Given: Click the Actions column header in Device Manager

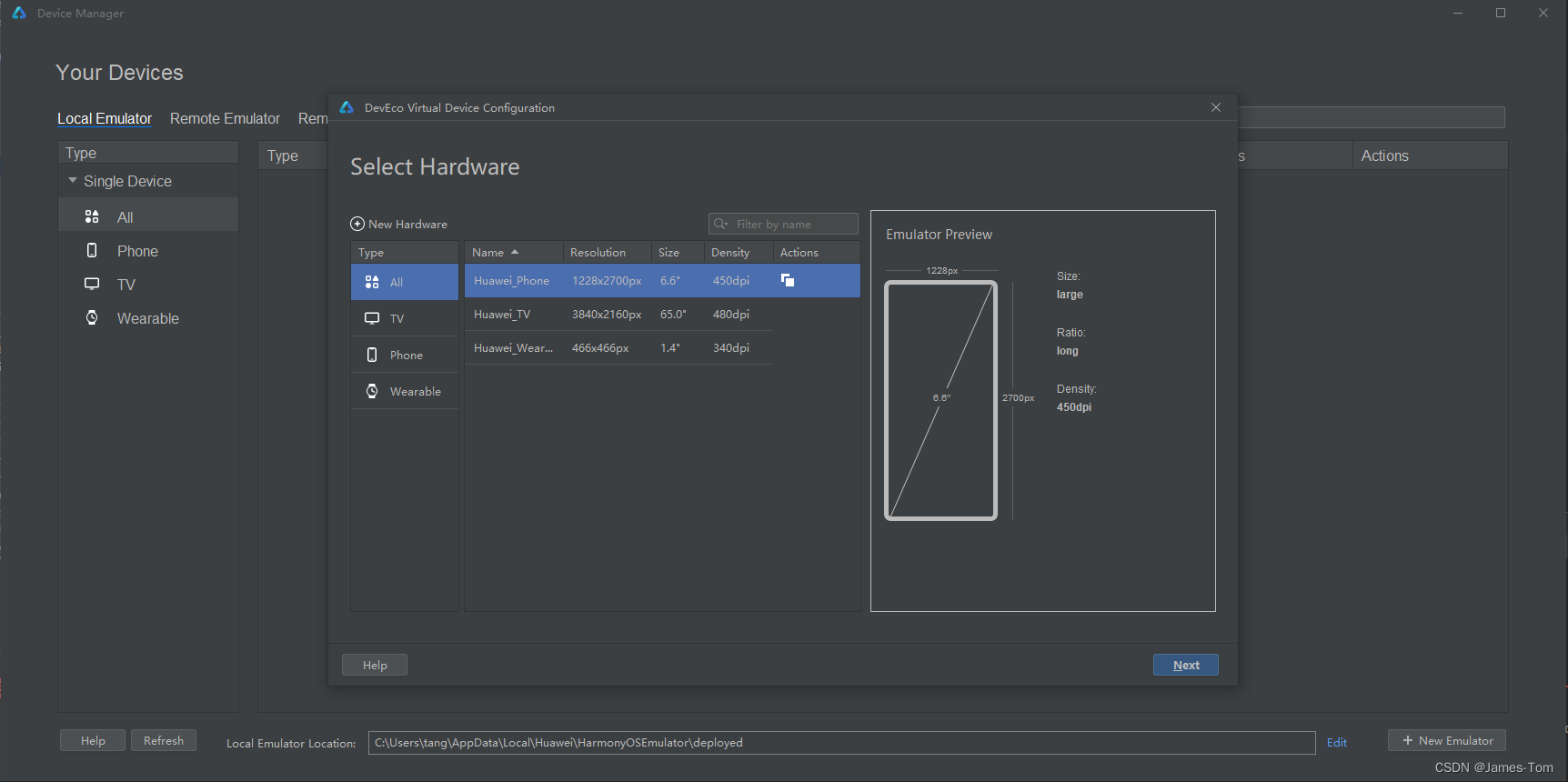Looking at the screenshot, I should (1430, 155).
